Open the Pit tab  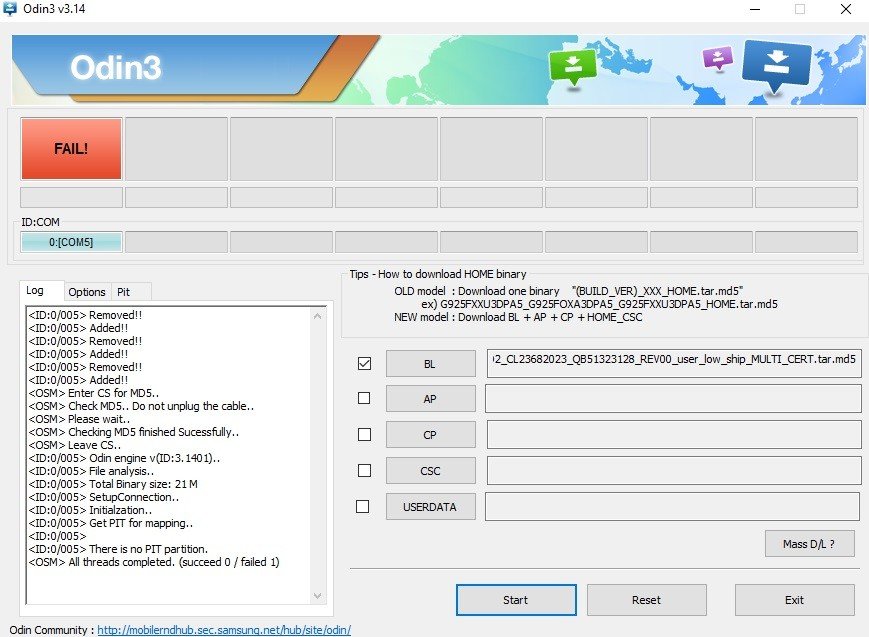point(124,292)
